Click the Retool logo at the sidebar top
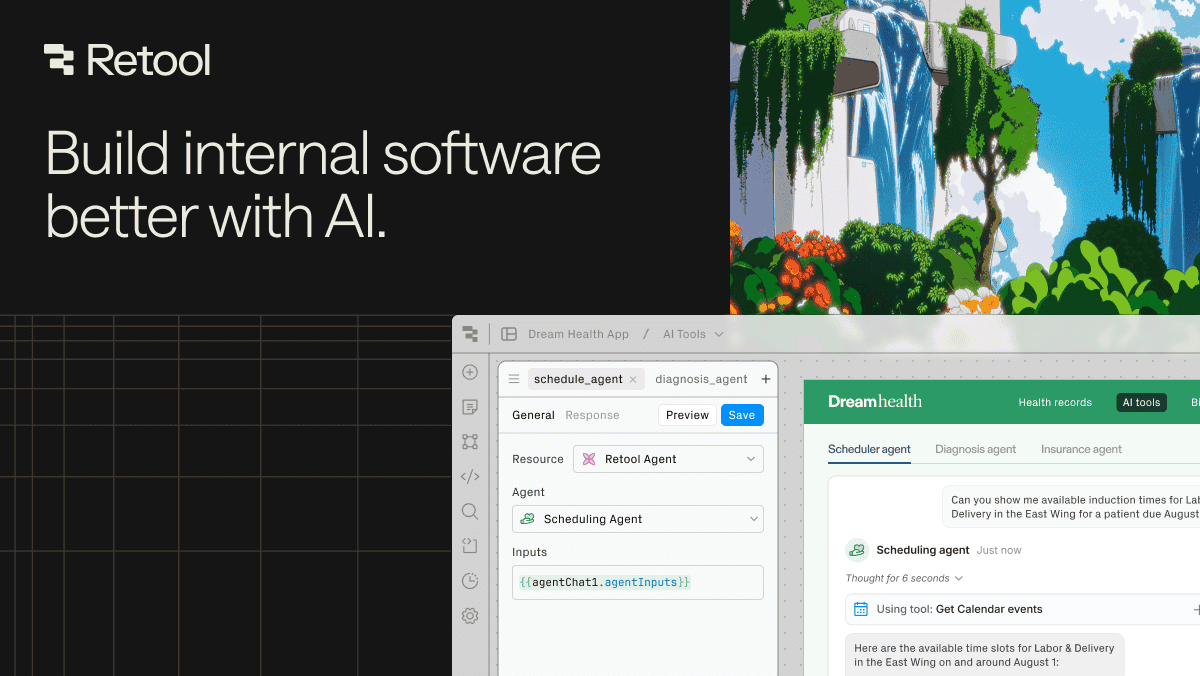 tap(470, 333)
